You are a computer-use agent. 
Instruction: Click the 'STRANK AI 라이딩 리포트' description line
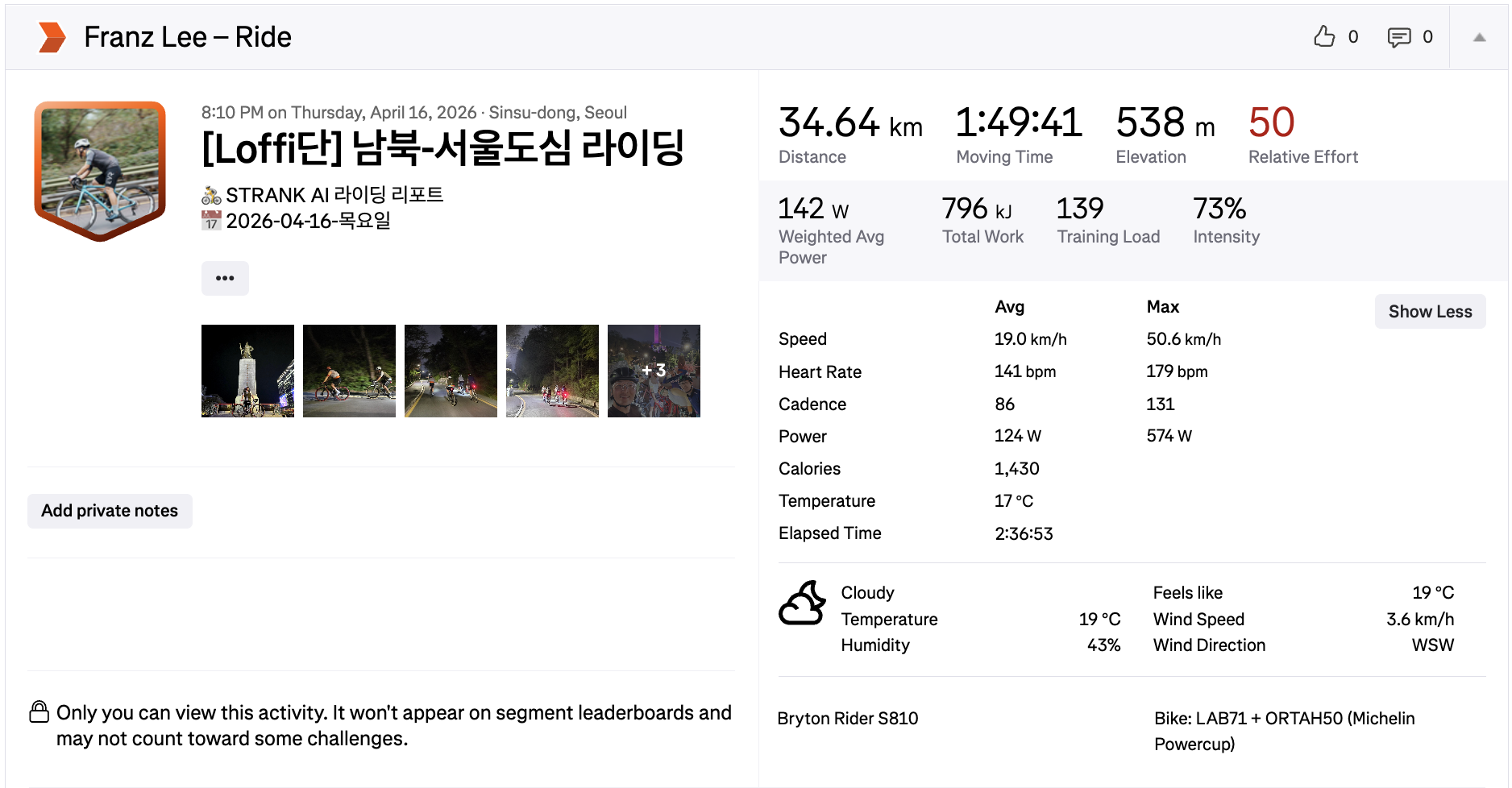pos(334,195)
